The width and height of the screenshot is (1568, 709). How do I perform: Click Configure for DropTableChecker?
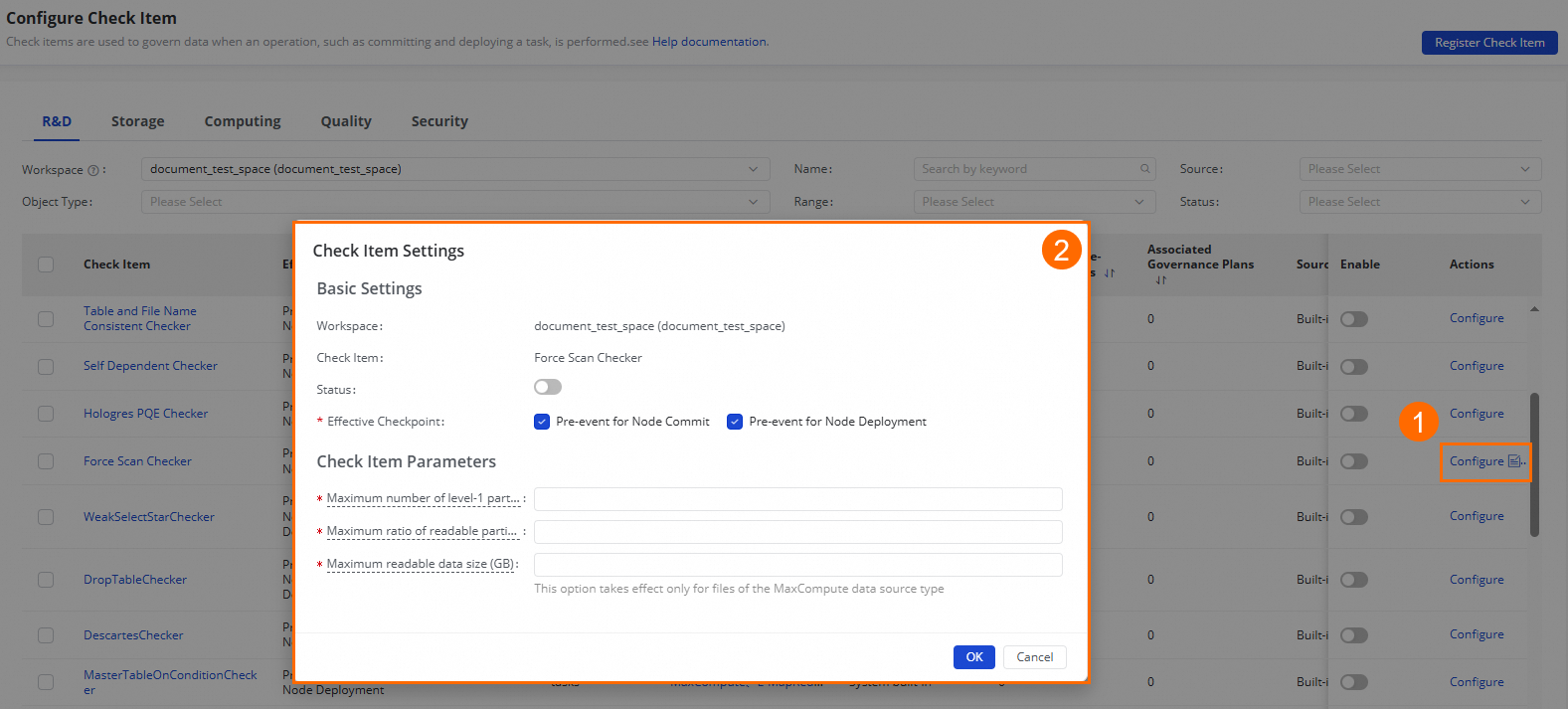click(1477, 580)
